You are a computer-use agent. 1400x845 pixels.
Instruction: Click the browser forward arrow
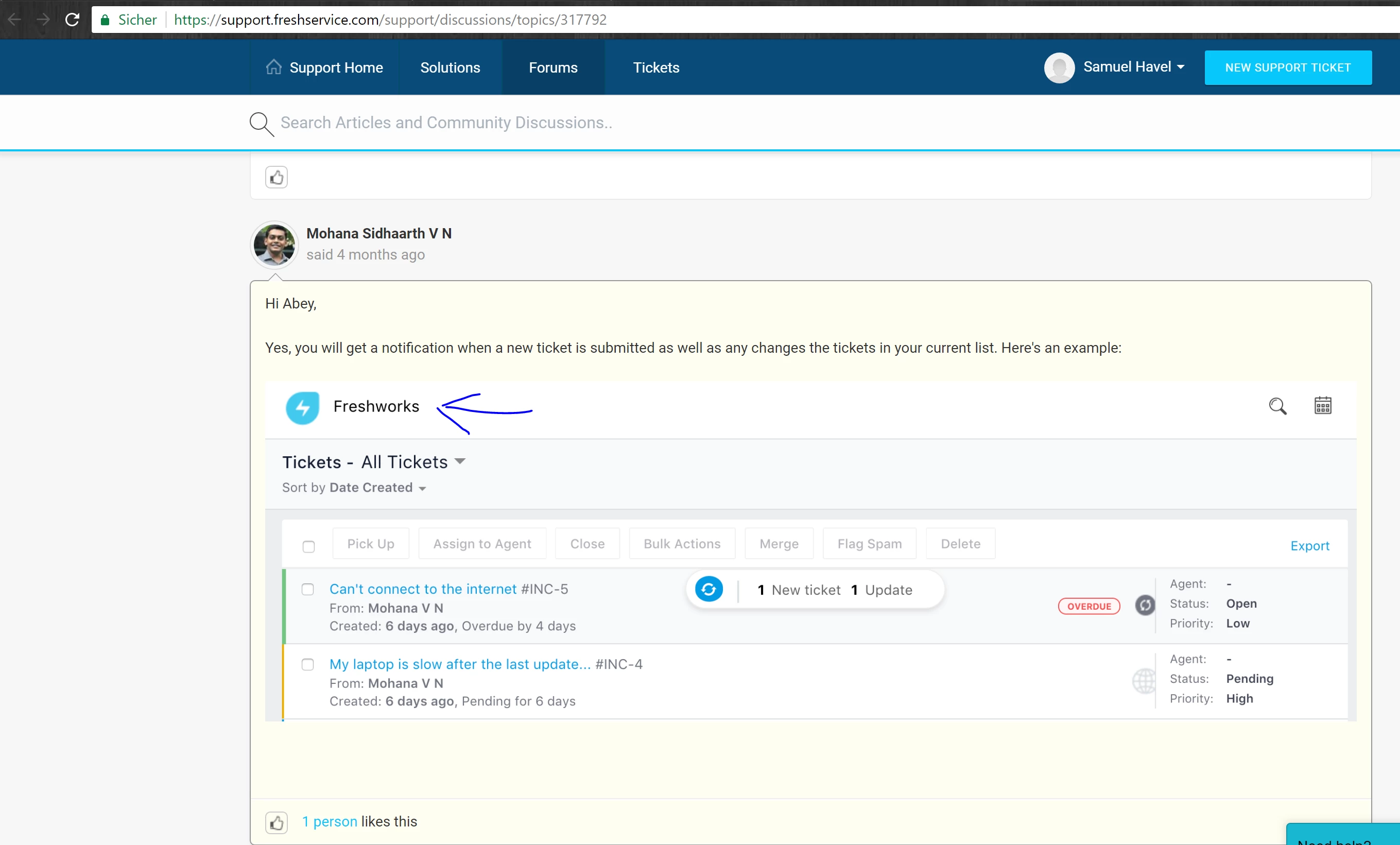pos(43,20)
